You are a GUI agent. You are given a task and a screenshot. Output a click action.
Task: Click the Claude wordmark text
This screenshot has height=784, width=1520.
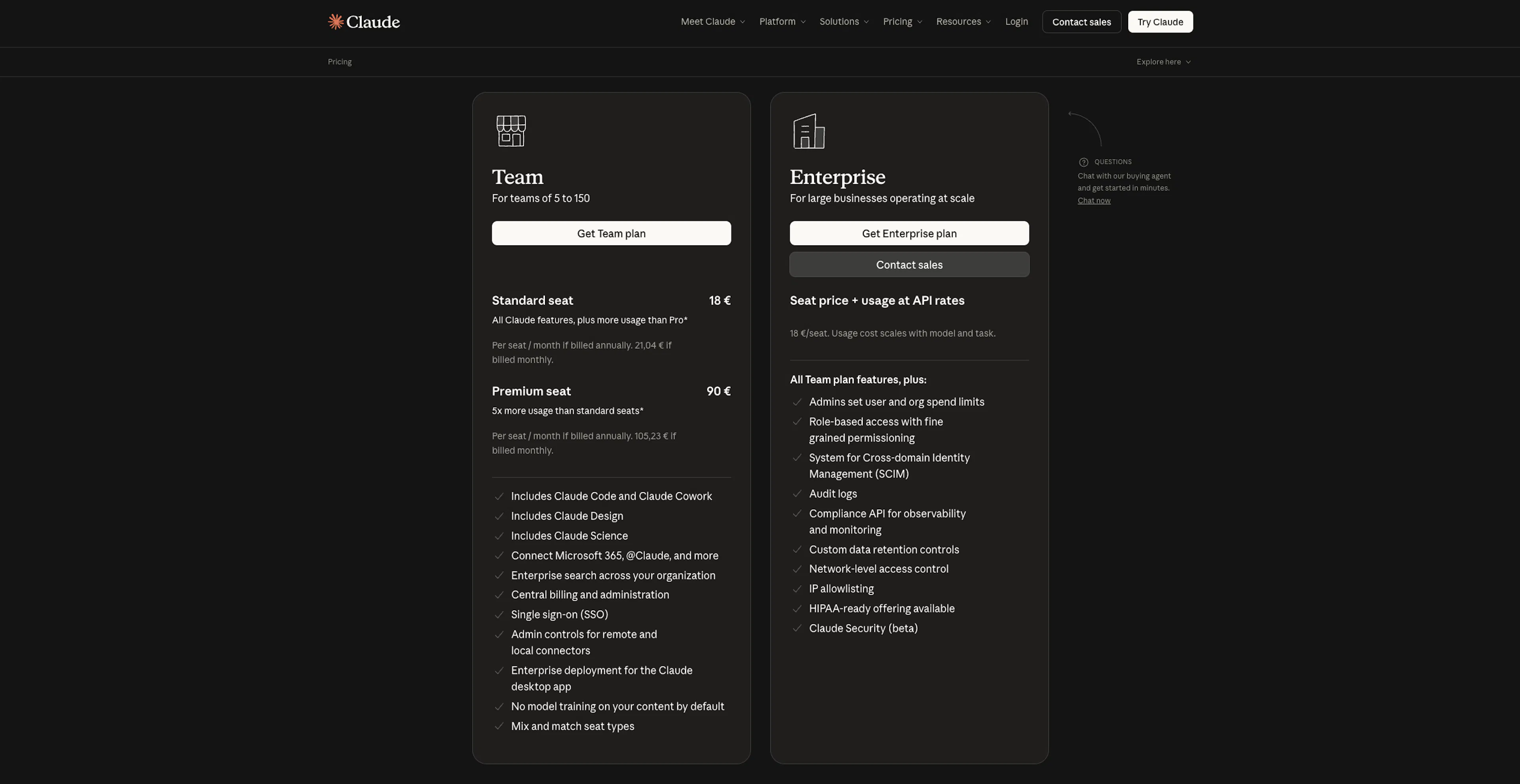(373, 22)
